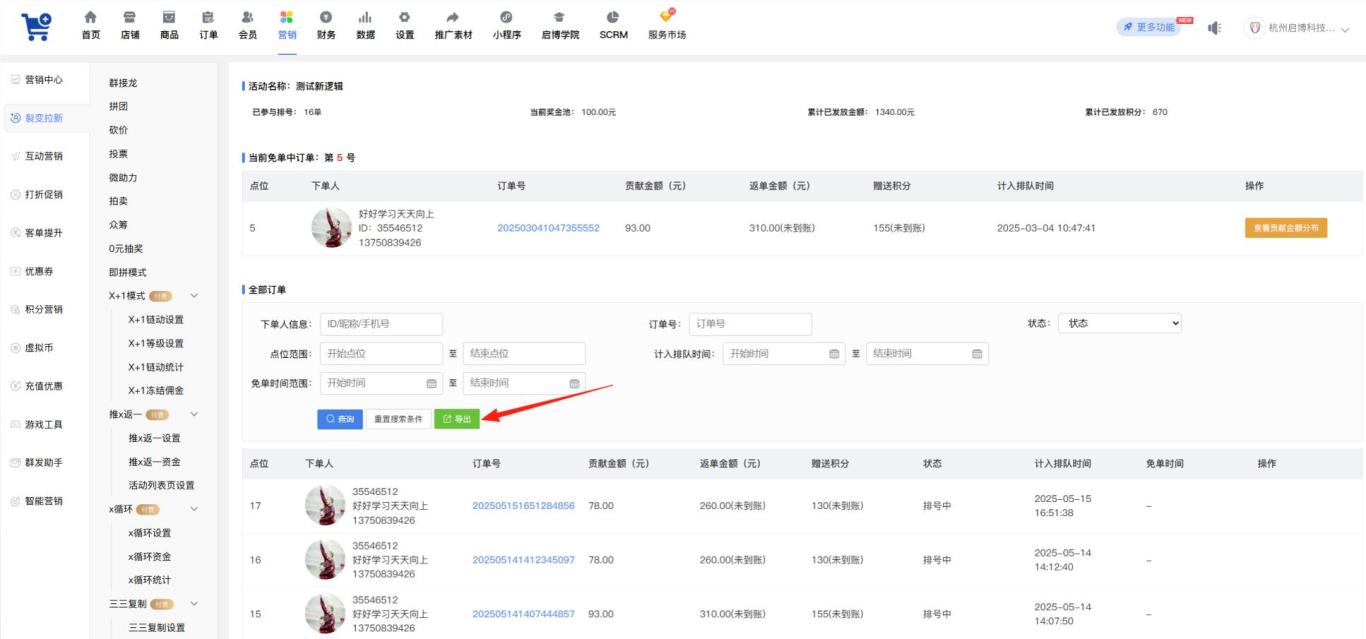Click the avatar of current free order 5

pos(332,228)
